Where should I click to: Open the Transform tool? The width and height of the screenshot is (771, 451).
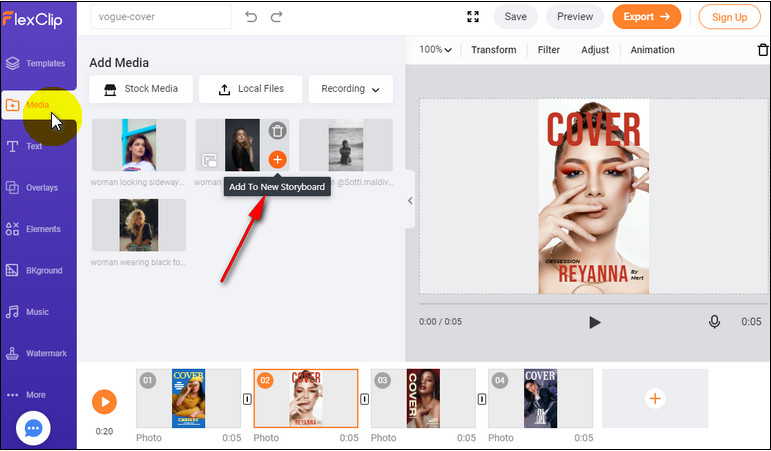tap(494, 50)
